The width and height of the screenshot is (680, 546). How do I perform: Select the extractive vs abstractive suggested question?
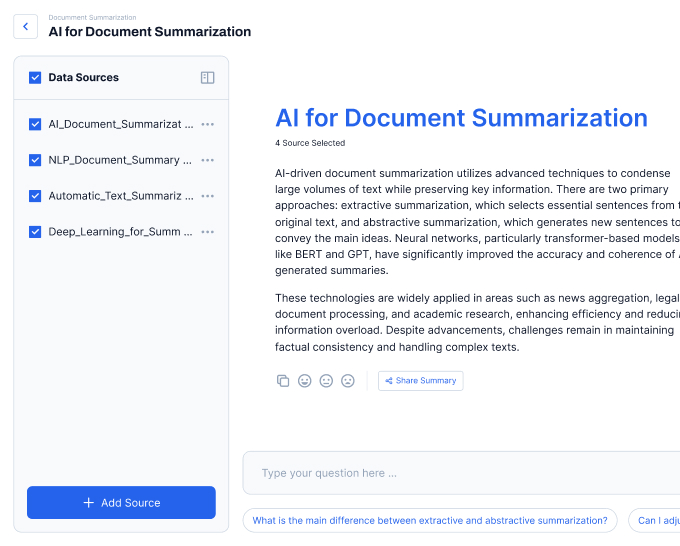coord(430,520)
